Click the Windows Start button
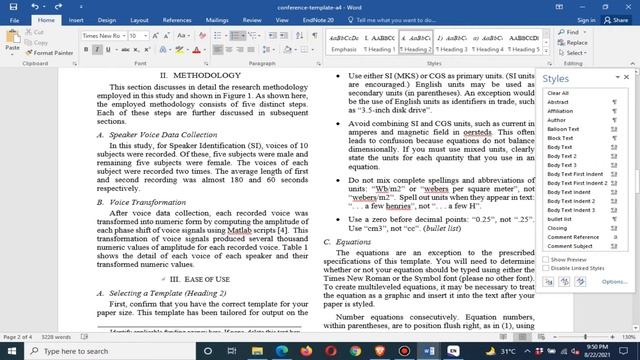Viewport: 640px width, 360px height. [x=12, y=351]
